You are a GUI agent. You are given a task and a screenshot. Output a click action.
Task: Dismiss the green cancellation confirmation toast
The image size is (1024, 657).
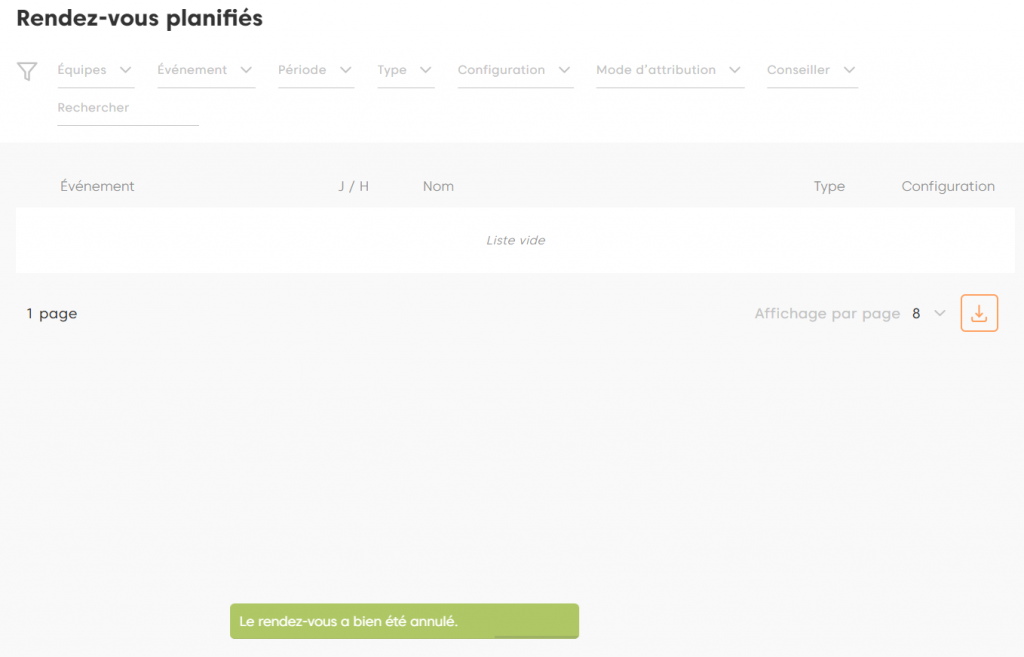(x=404, y=621)
